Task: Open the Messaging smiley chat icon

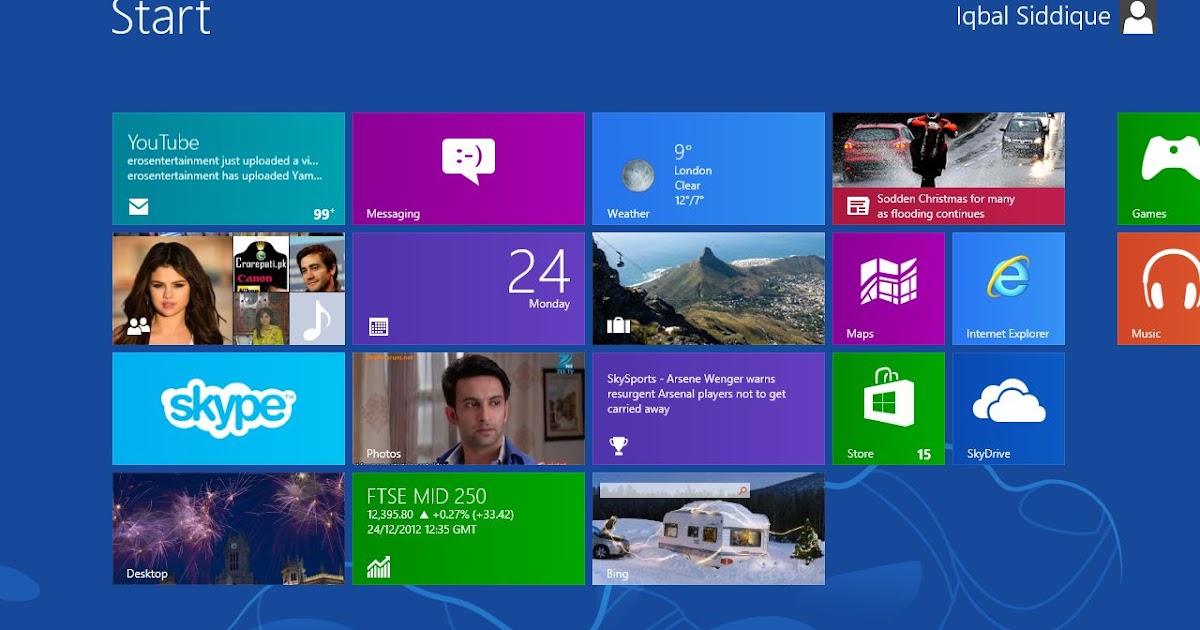Action: [468, 160]
